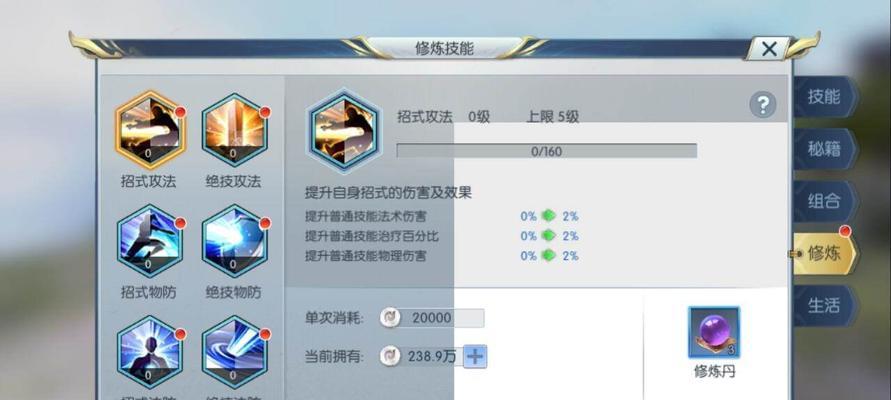This screenshot has width=891, height=400.
Task: Click the 0/160 progress bar
Action: (547, 151)
